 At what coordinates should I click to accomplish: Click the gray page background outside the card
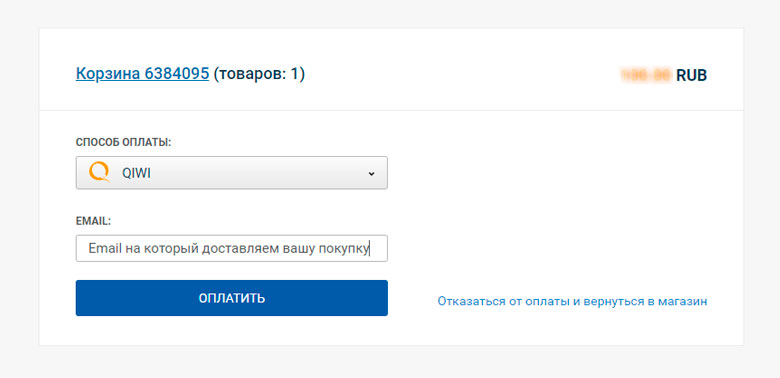[390, 362]
